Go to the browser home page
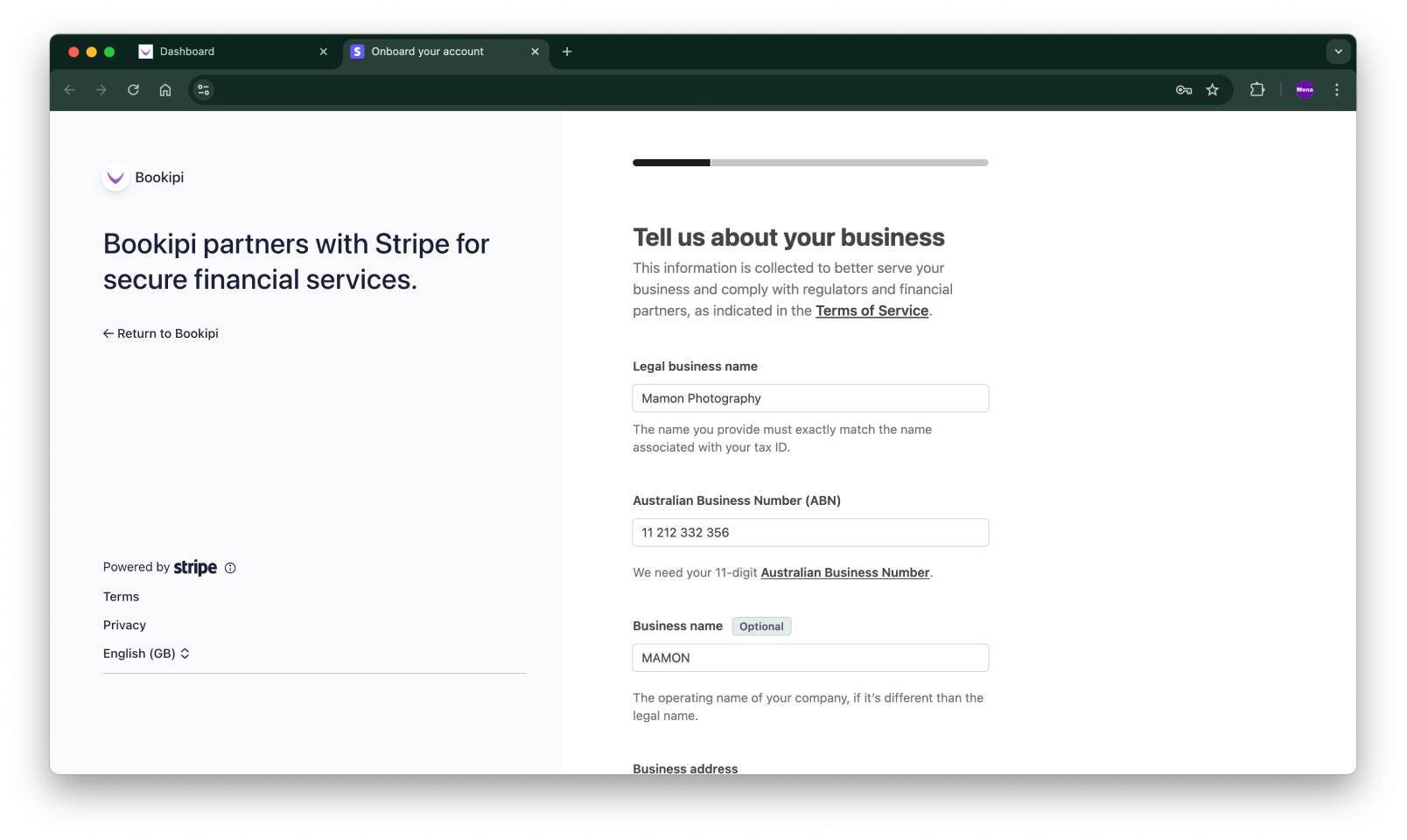 tap(164, 89)
